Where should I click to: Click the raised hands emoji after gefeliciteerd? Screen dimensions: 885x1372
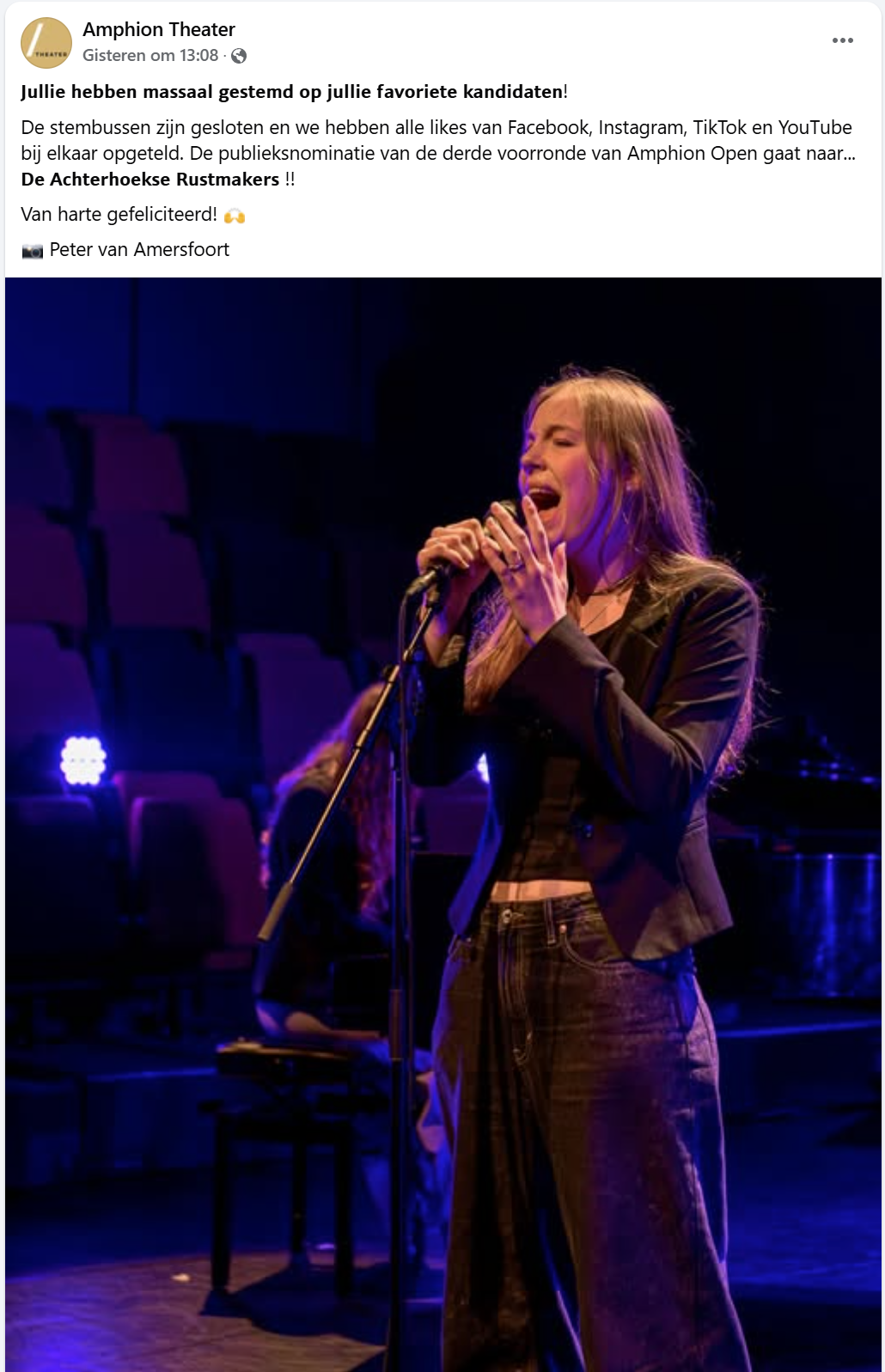click(x=235, y=216)
